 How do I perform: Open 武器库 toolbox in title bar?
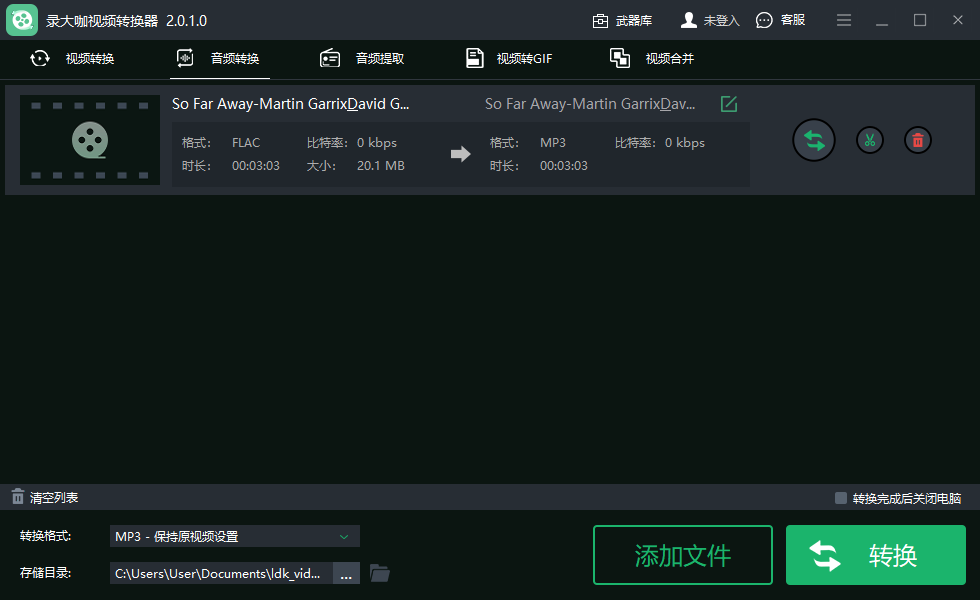click(x=622, y=20)
